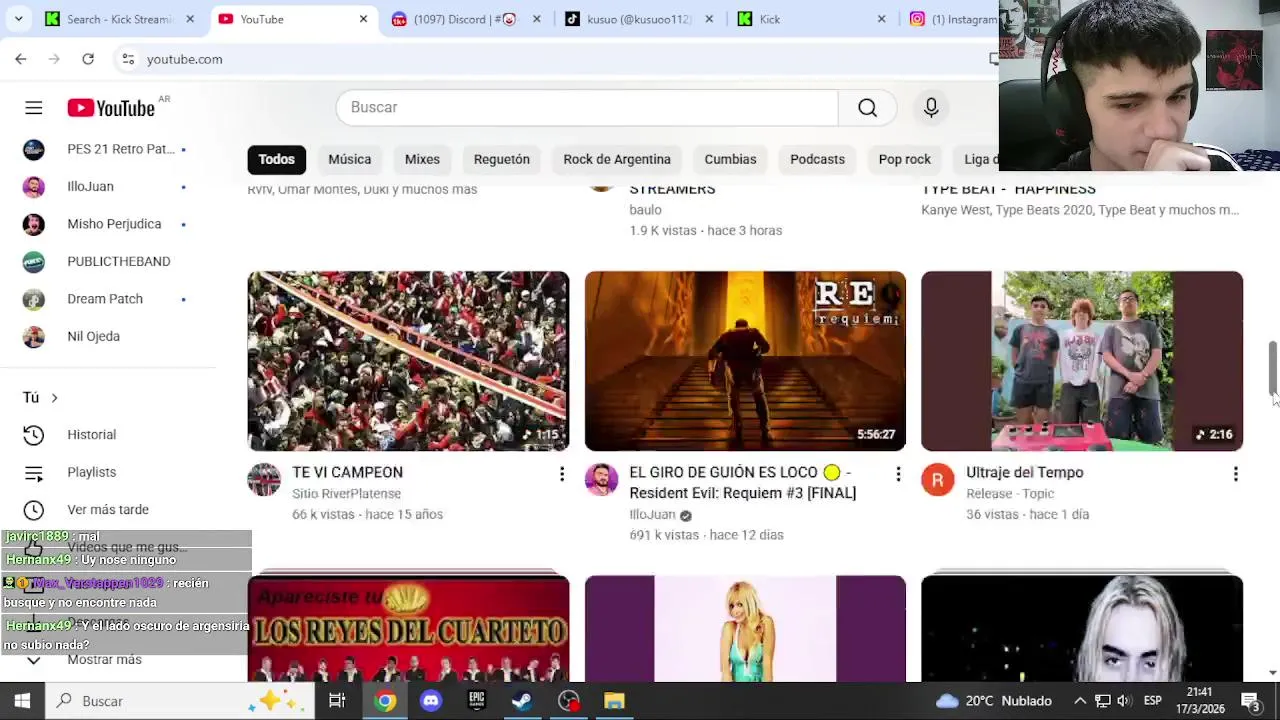
Task: Play the Resident Evil Requiem thumbnail
Action: 745,361
